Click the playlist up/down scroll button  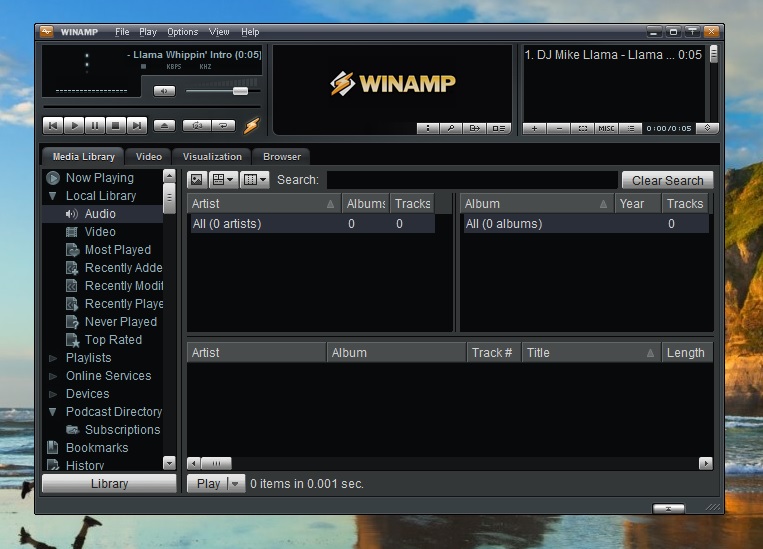pyautogui.click(x=708, y=128)
